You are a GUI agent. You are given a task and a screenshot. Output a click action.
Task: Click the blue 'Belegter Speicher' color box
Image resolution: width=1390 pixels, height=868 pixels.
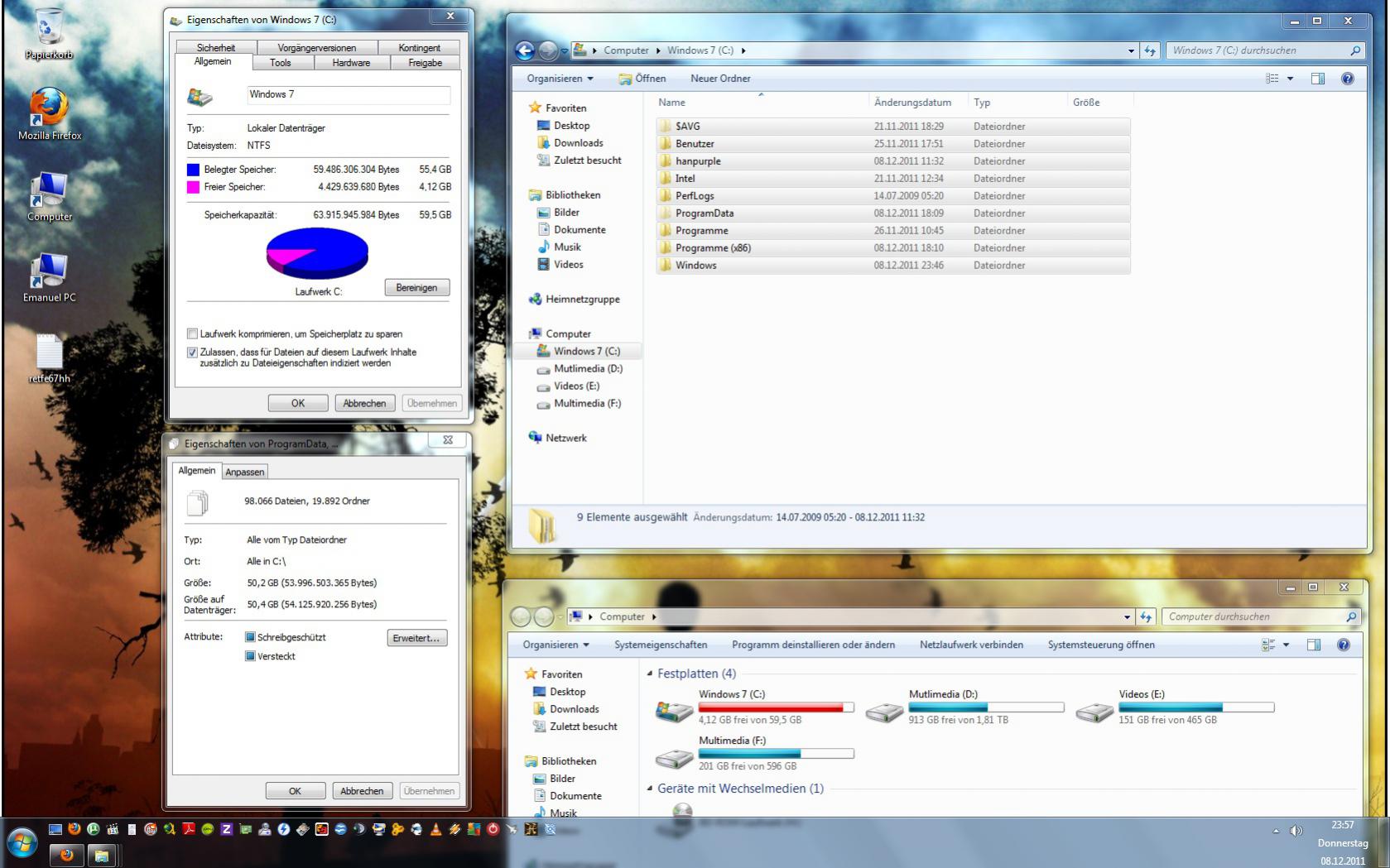[193, 170]
